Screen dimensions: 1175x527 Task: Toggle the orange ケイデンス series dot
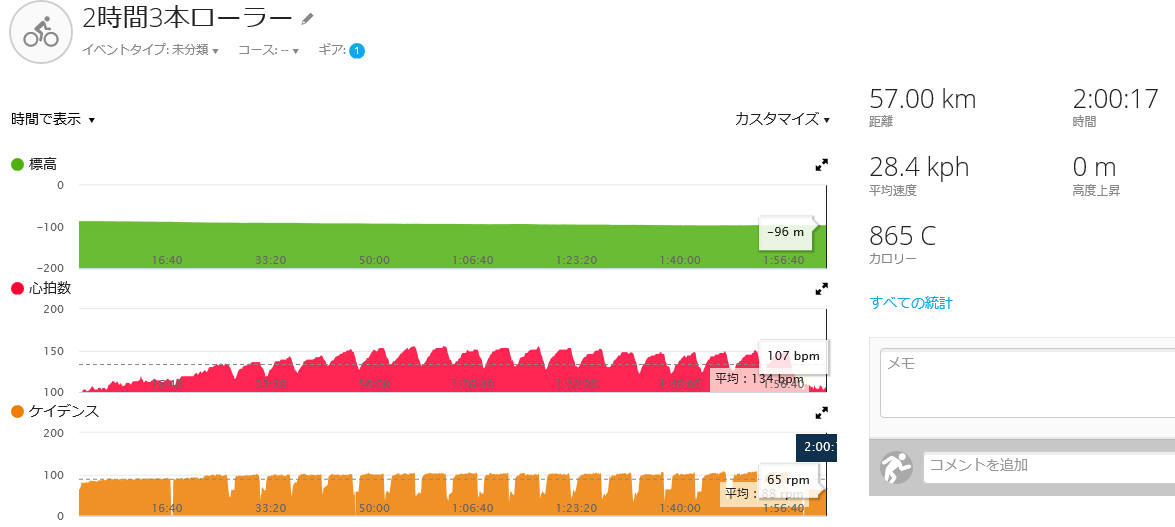[17, 412]
